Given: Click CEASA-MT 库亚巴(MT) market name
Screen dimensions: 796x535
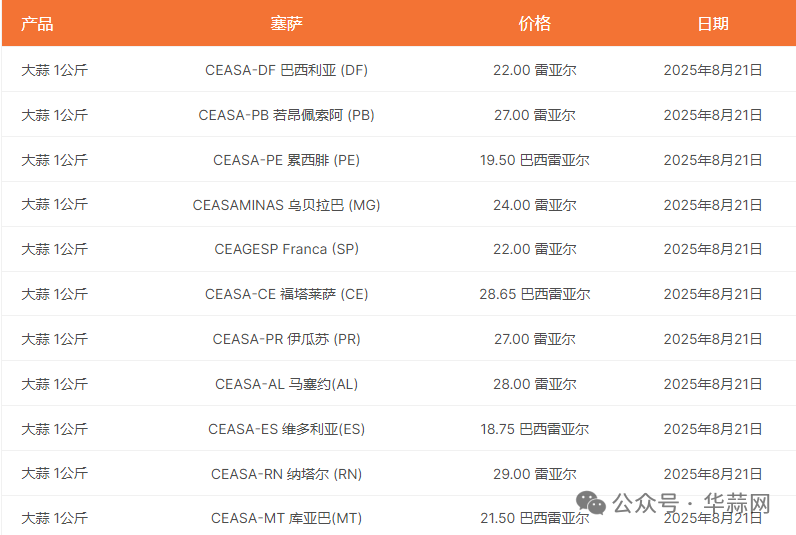Looking at the screenshot, I should 286,518.
